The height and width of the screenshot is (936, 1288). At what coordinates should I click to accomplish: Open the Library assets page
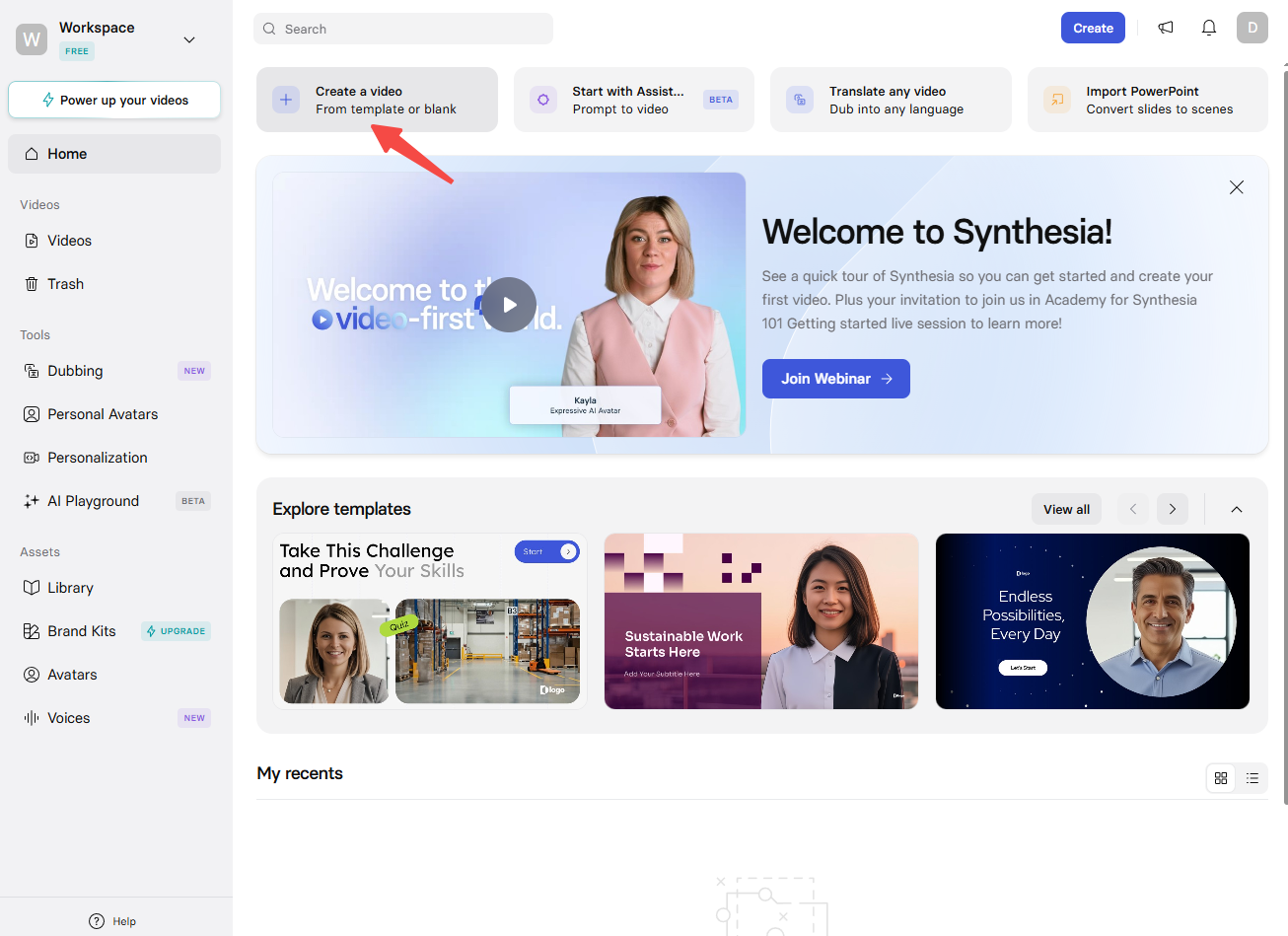coord(114,588)
